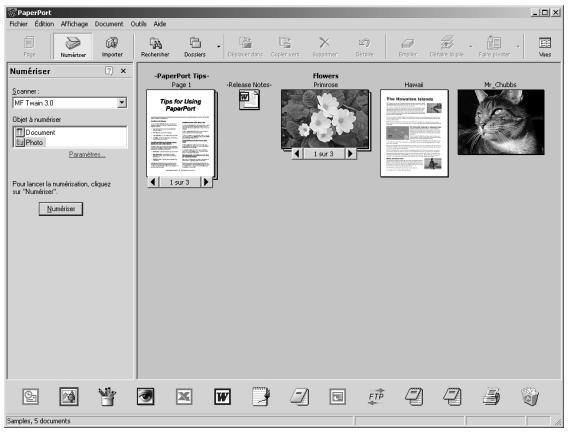Viewport: 568px width, 432px height.
Task: Open the Affichage menu
Action: [x=74, y=24]
